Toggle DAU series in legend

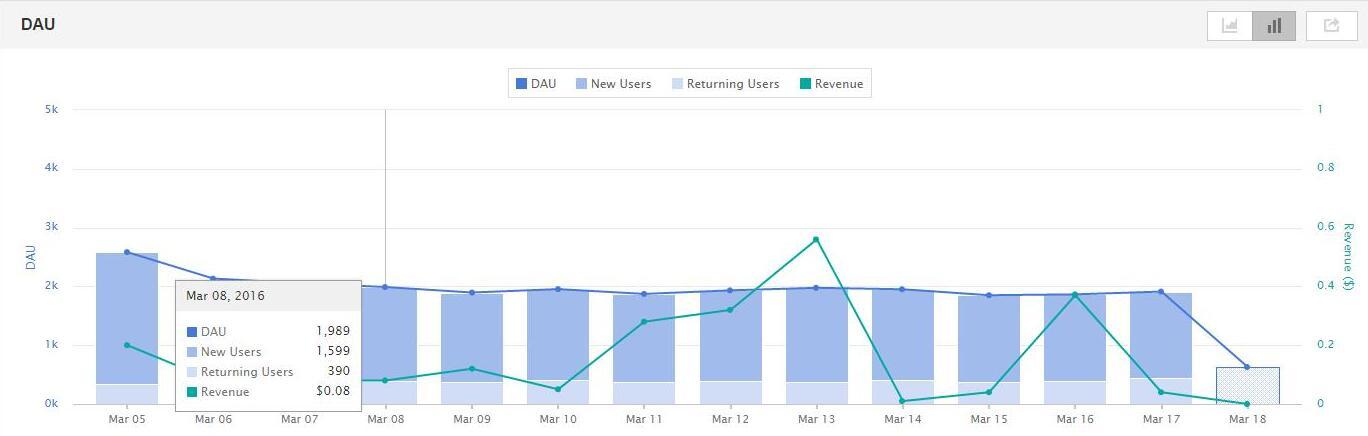click(x=536, y=84)
